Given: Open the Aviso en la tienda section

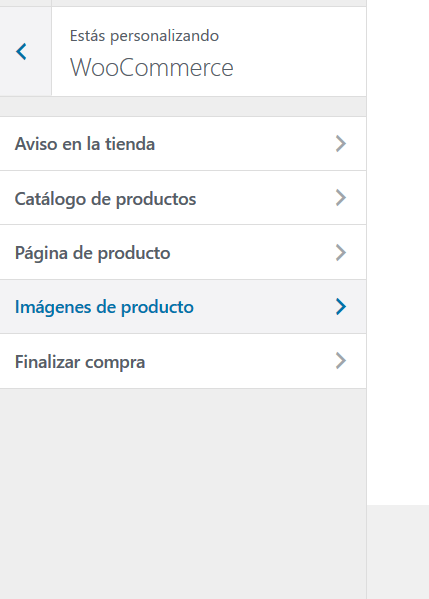Looking at the screenshot, I should tap(183, 144).
